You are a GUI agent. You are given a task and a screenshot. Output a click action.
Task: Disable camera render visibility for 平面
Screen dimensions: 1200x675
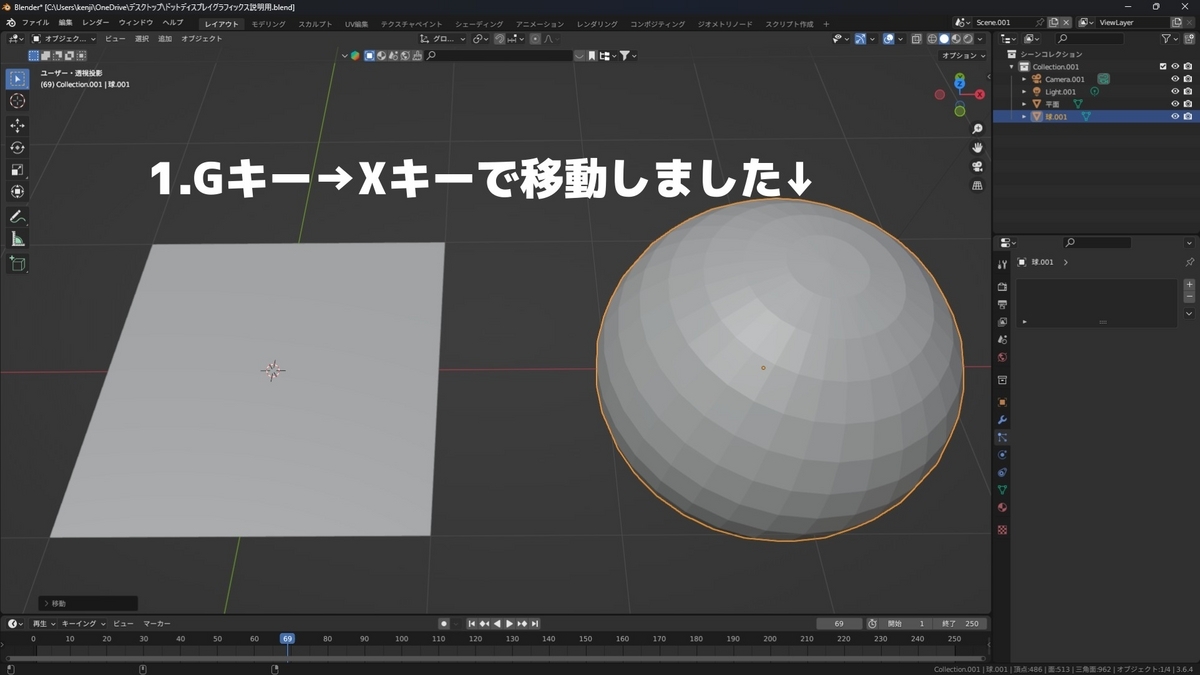pos(1188,103)
